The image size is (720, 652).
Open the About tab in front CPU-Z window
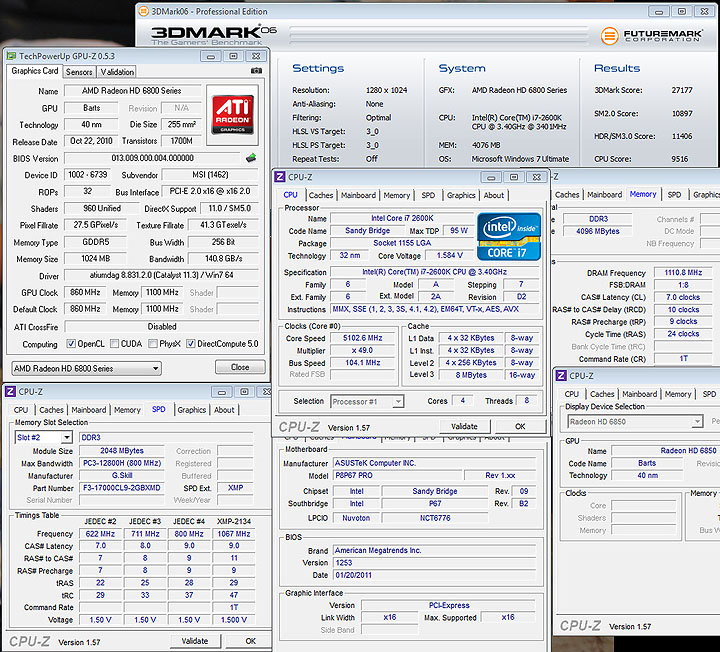click(494, 195)
